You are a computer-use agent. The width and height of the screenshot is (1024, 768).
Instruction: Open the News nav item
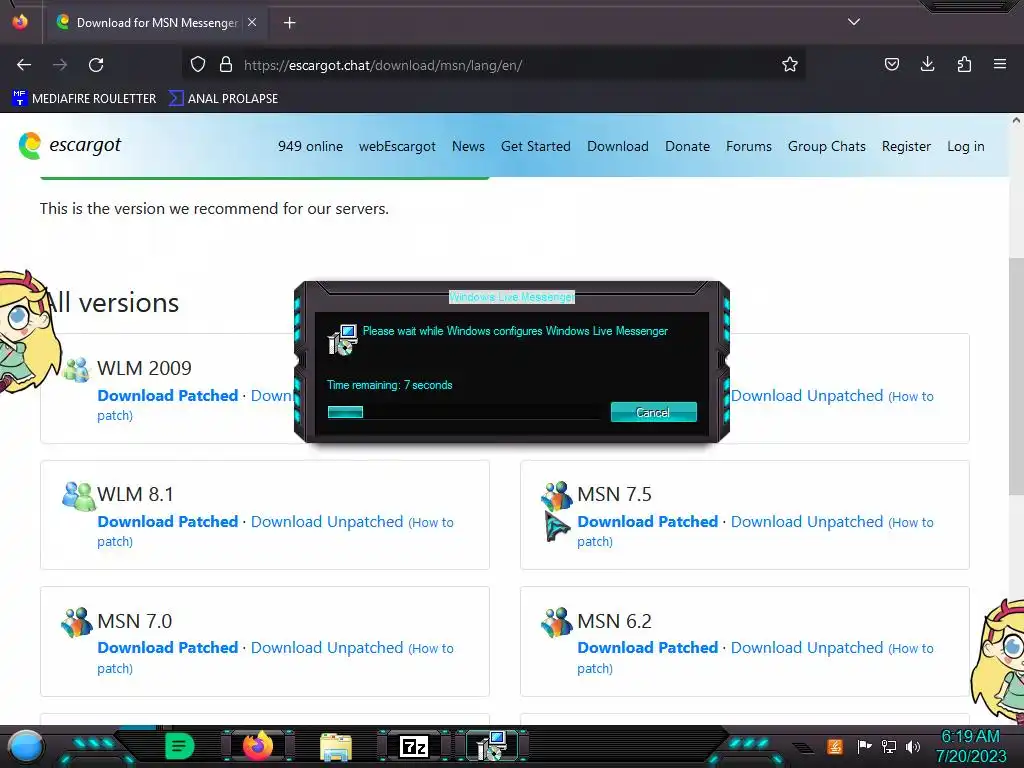[x=468, y=146]
